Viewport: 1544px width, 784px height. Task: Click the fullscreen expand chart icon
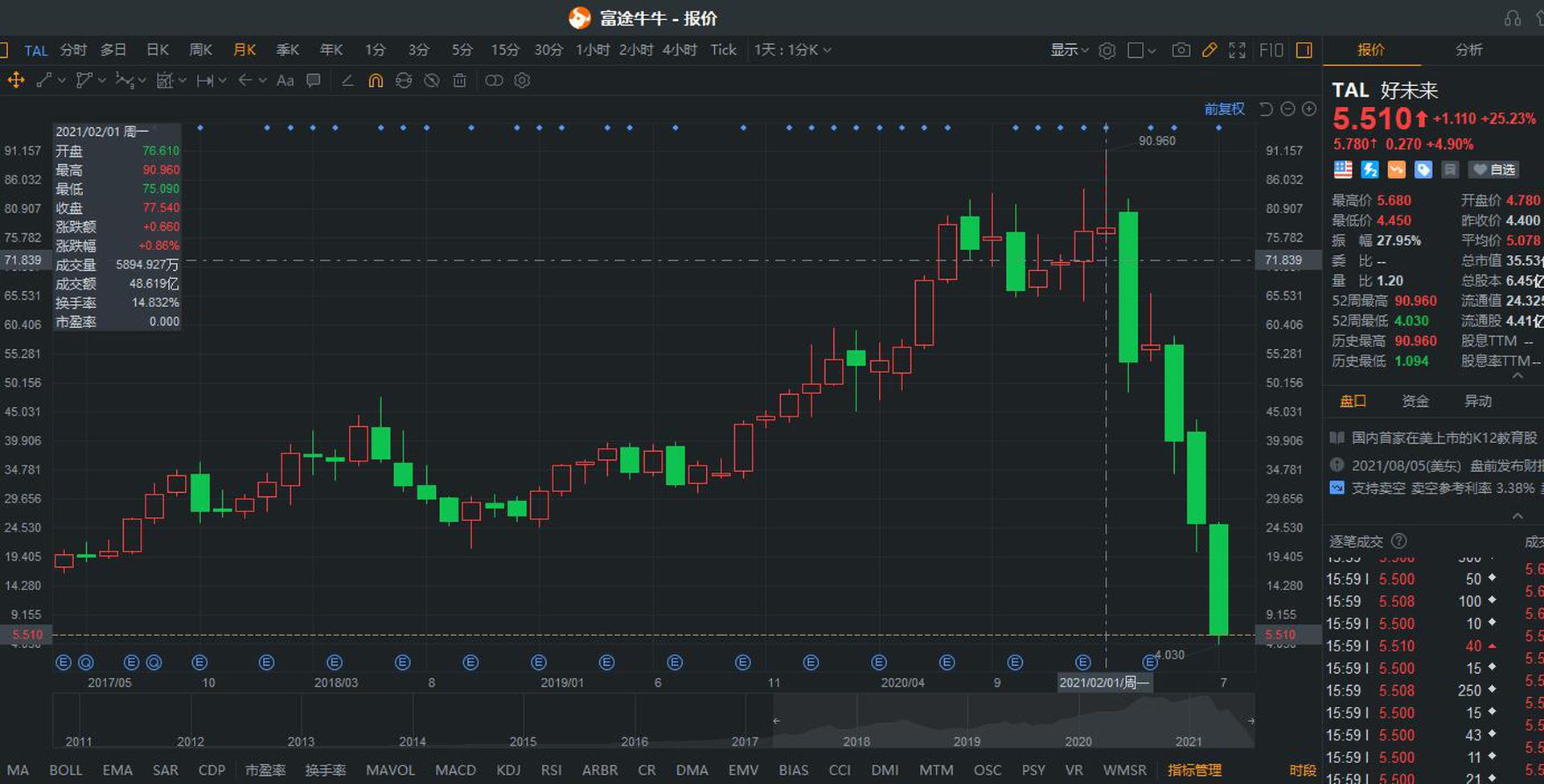point(1237,51)
